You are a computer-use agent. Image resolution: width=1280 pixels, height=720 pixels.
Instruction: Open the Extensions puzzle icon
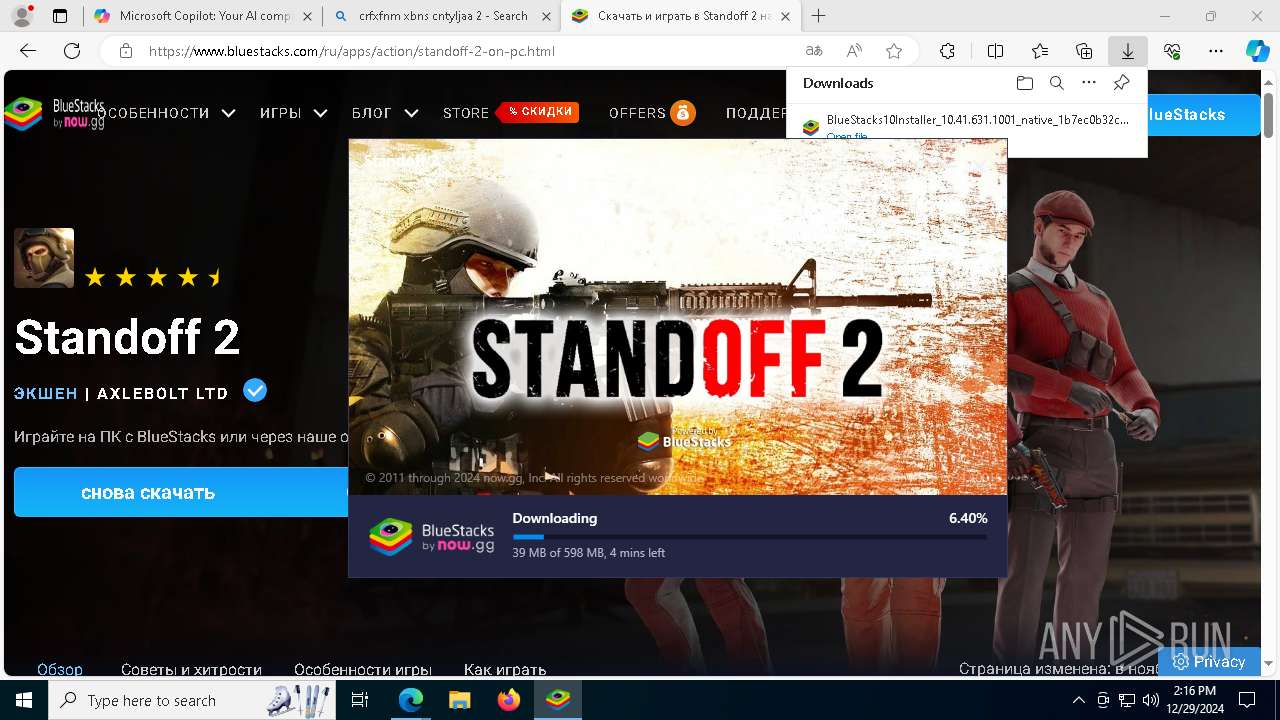pyautogui.click(x=947, y=51)
